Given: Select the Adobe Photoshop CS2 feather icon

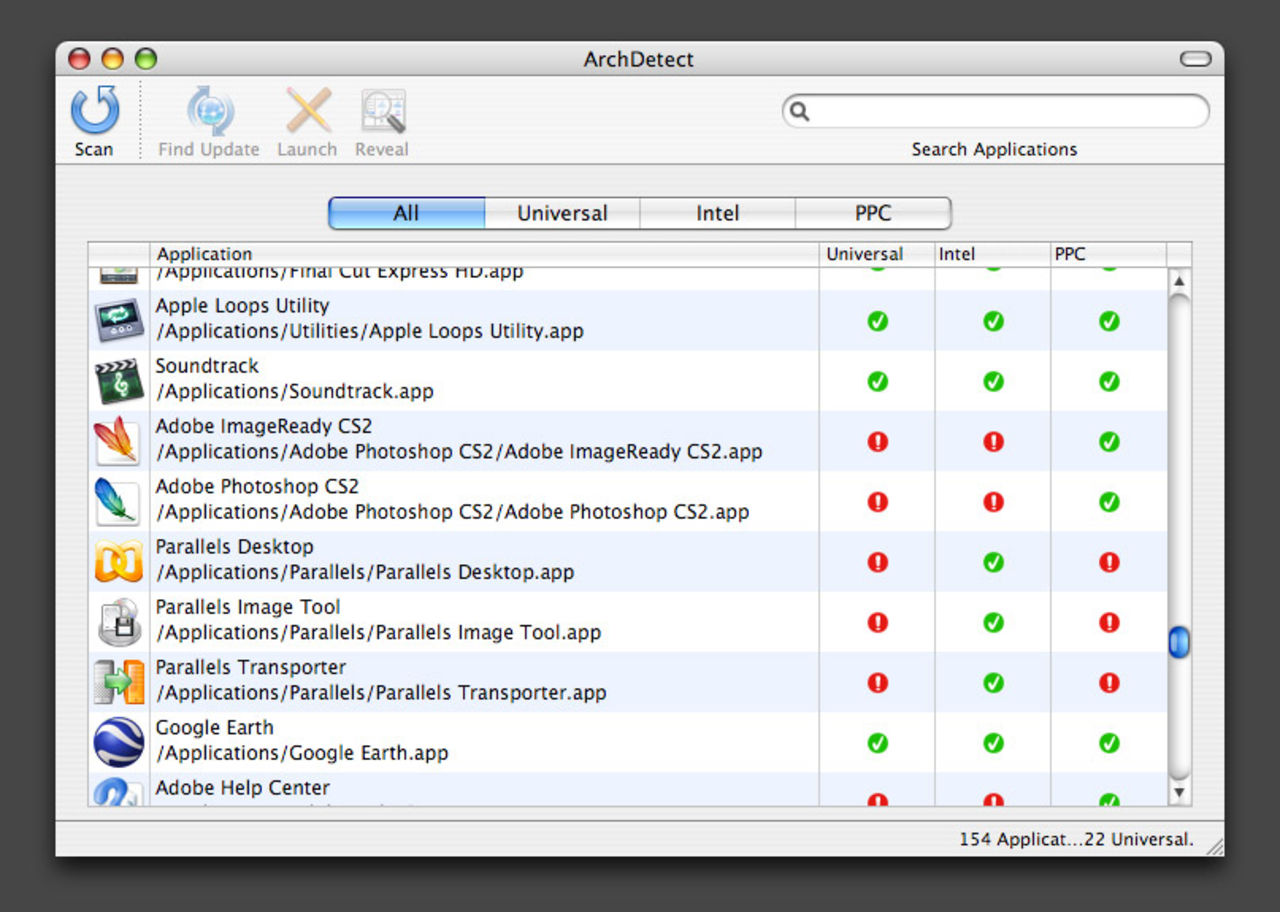Looking at the screenshot, I should [x=116, y=501].
